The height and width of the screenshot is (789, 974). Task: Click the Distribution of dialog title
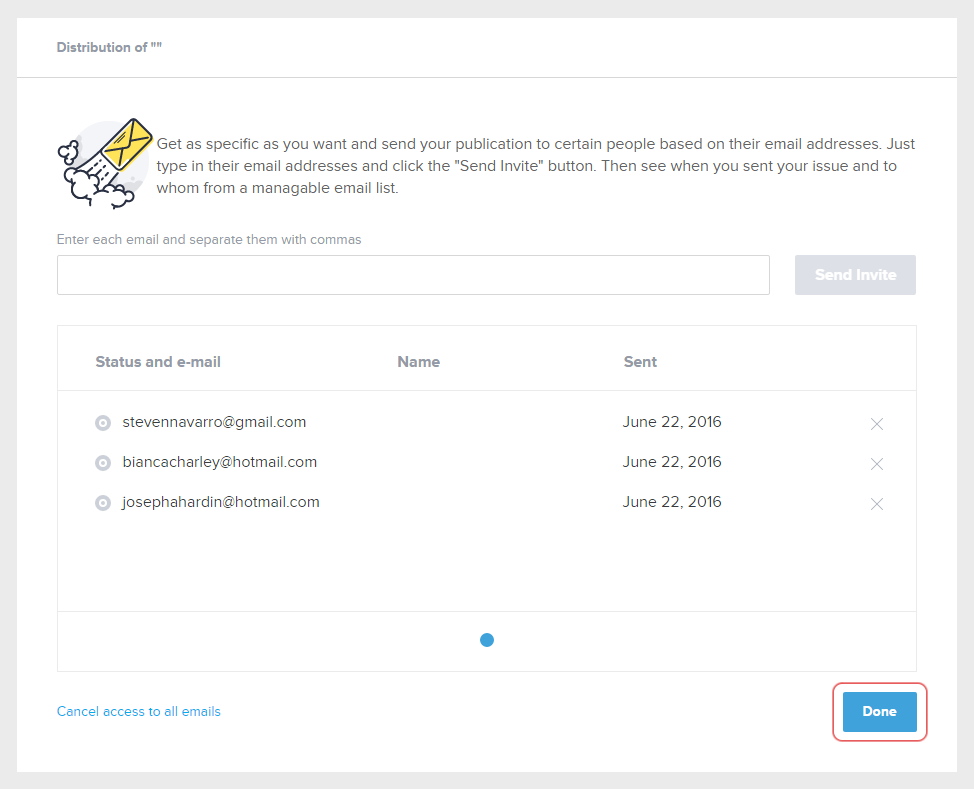tap(109, 47)
